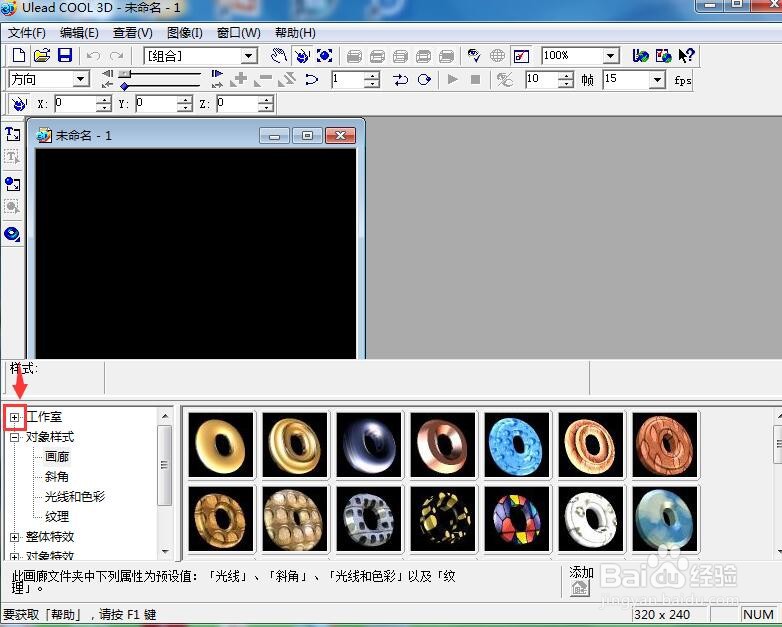
Task: Select 纹理 in the style tree
Action: point(57,517)
